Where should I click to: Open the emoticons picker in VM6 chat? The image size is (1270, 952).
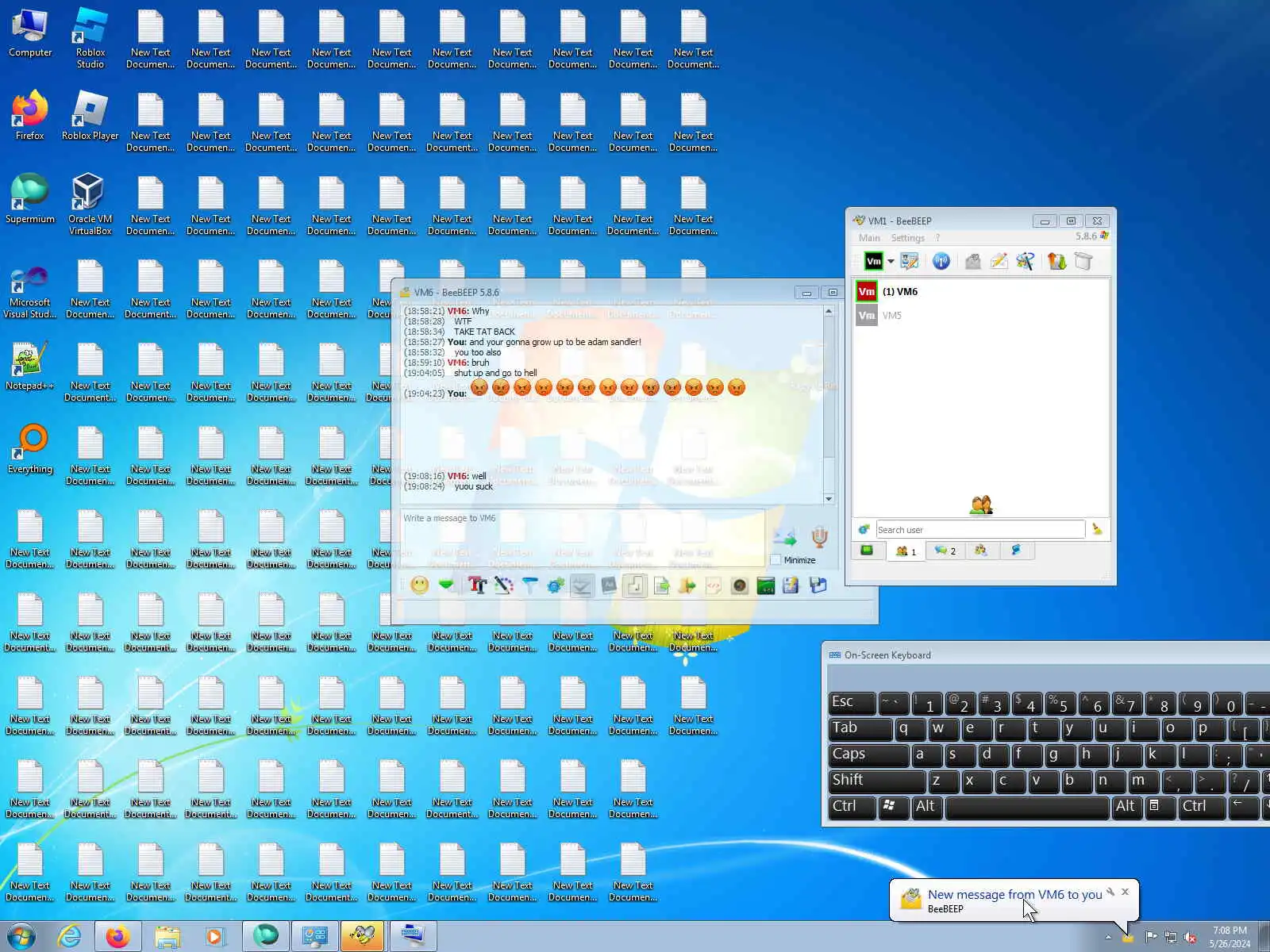420,585
